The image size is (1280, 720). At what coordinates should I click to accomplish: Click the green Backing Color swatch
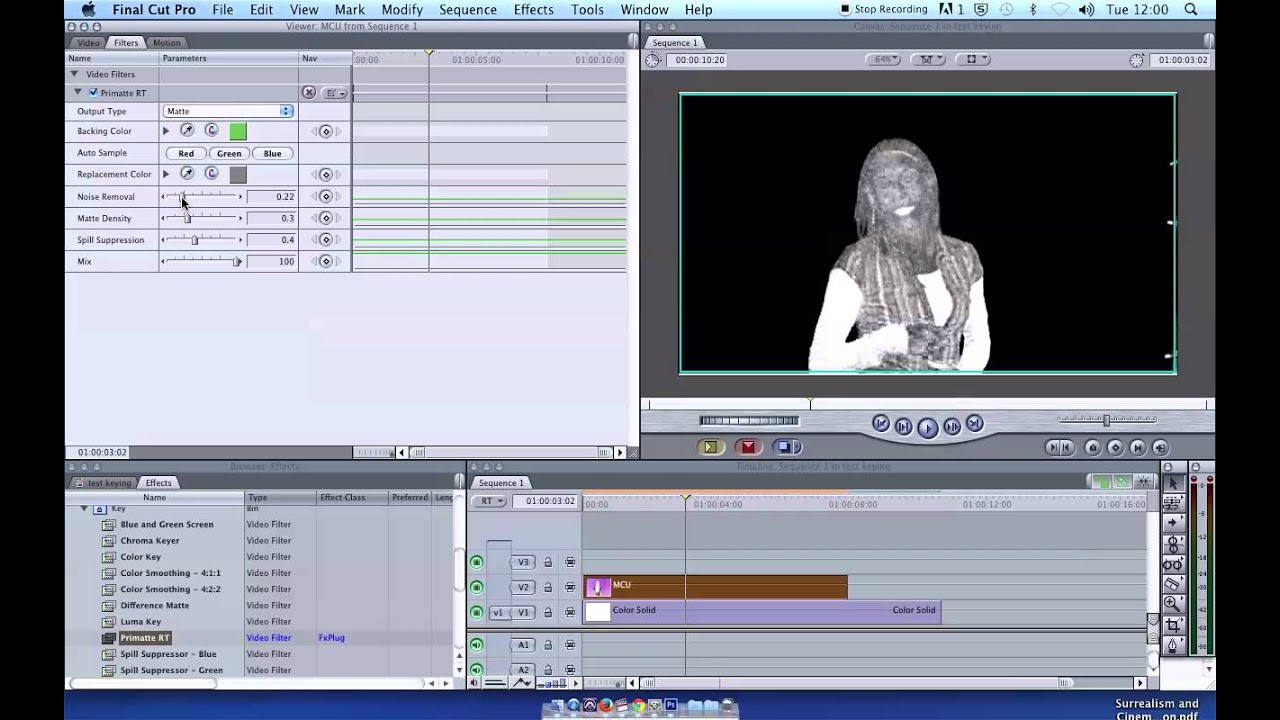tap(237, 131)
